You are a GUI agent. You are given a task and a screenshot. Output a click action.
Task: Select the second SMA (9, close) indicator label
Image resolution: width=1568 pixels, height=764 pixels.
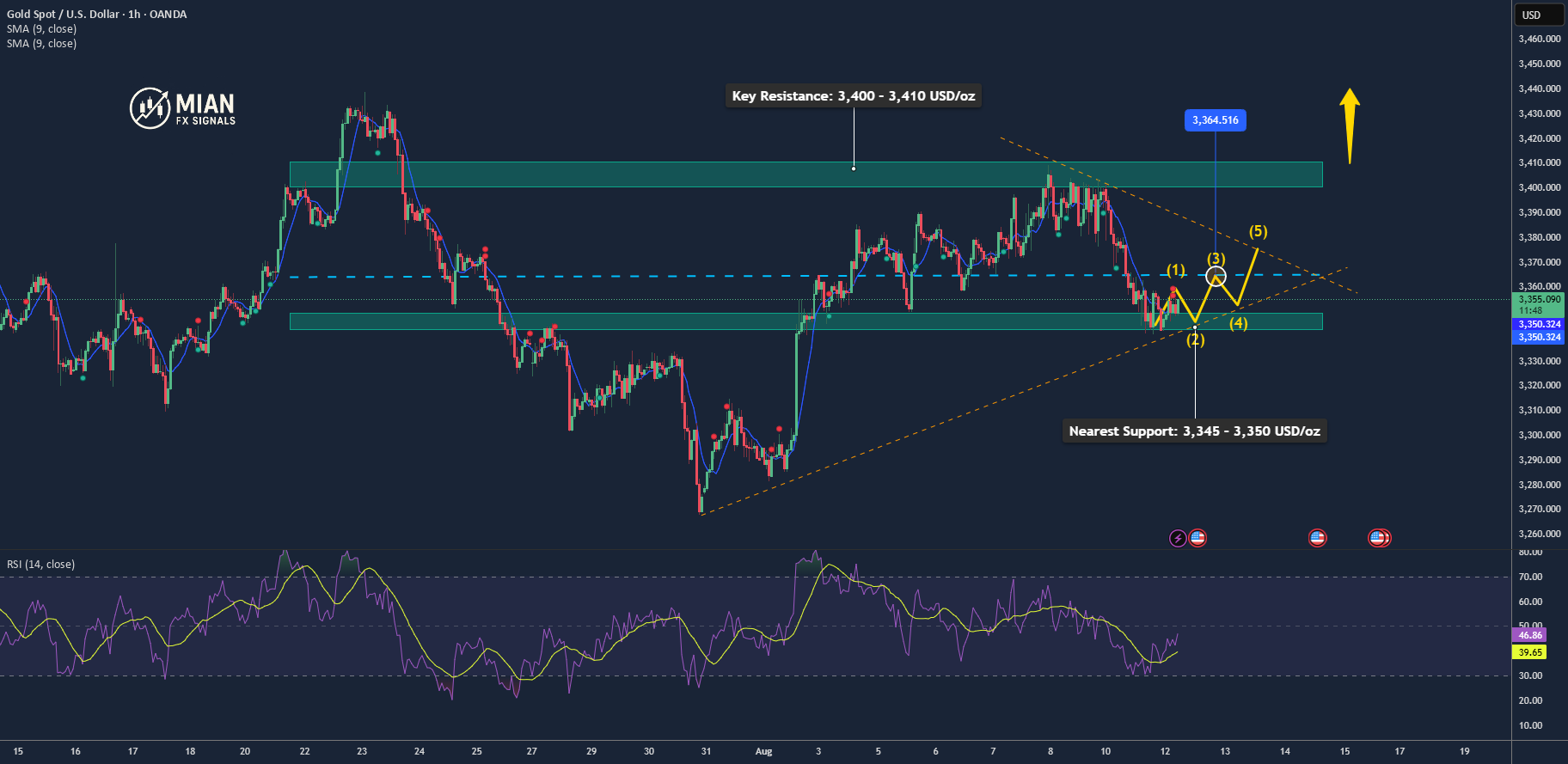point(41,43)
